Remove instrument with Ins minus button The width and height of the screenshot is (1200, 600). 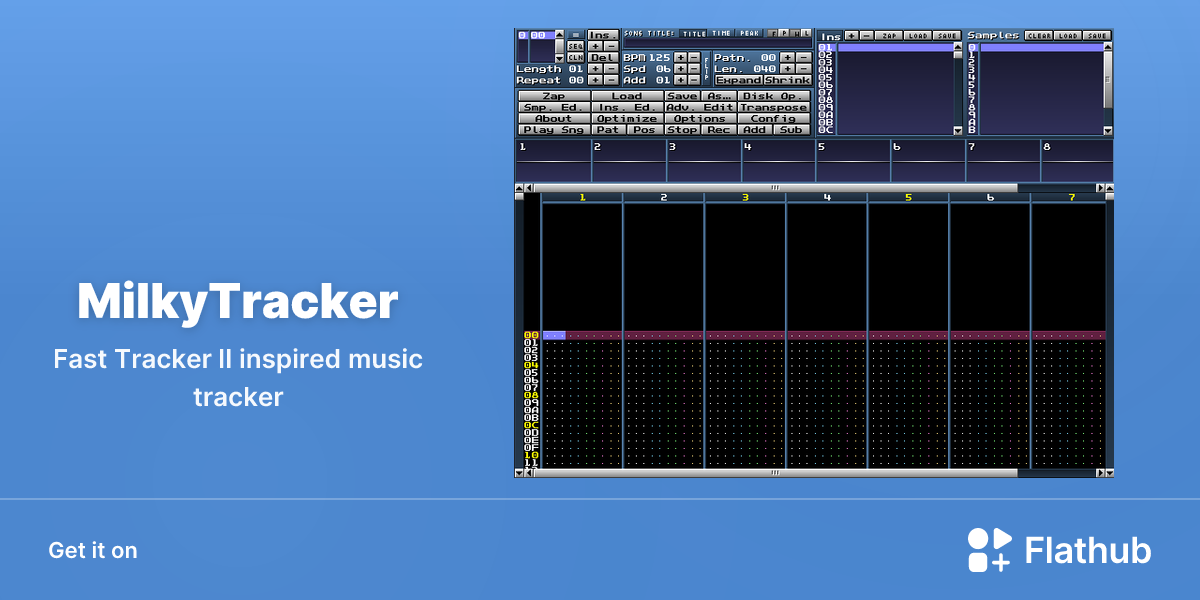866,35
